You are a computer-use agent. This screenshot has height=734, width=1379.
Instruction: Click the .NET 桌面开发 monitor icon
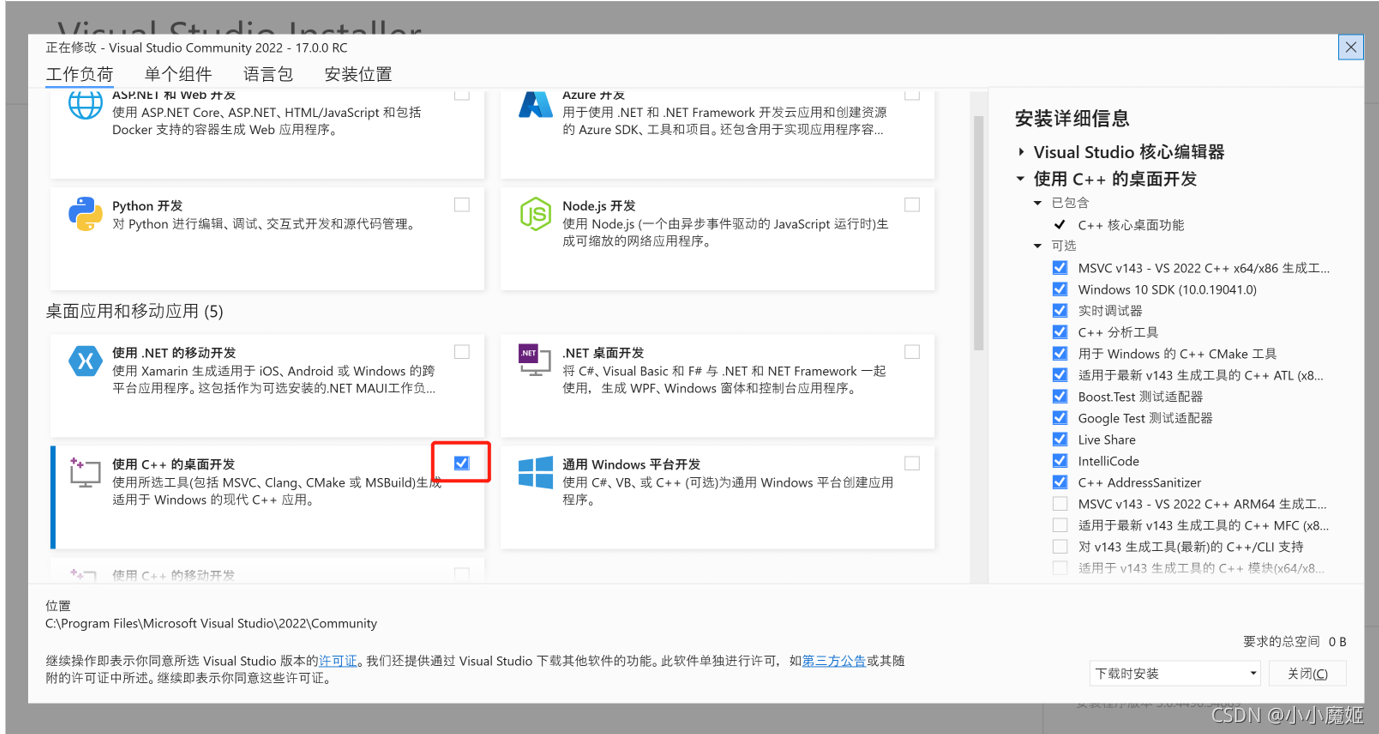point(536,361)
